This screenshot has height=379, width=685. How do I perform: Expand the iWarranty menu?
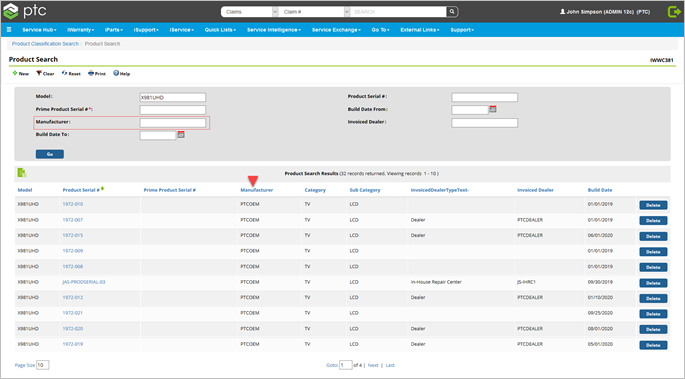tap(80, 30)
